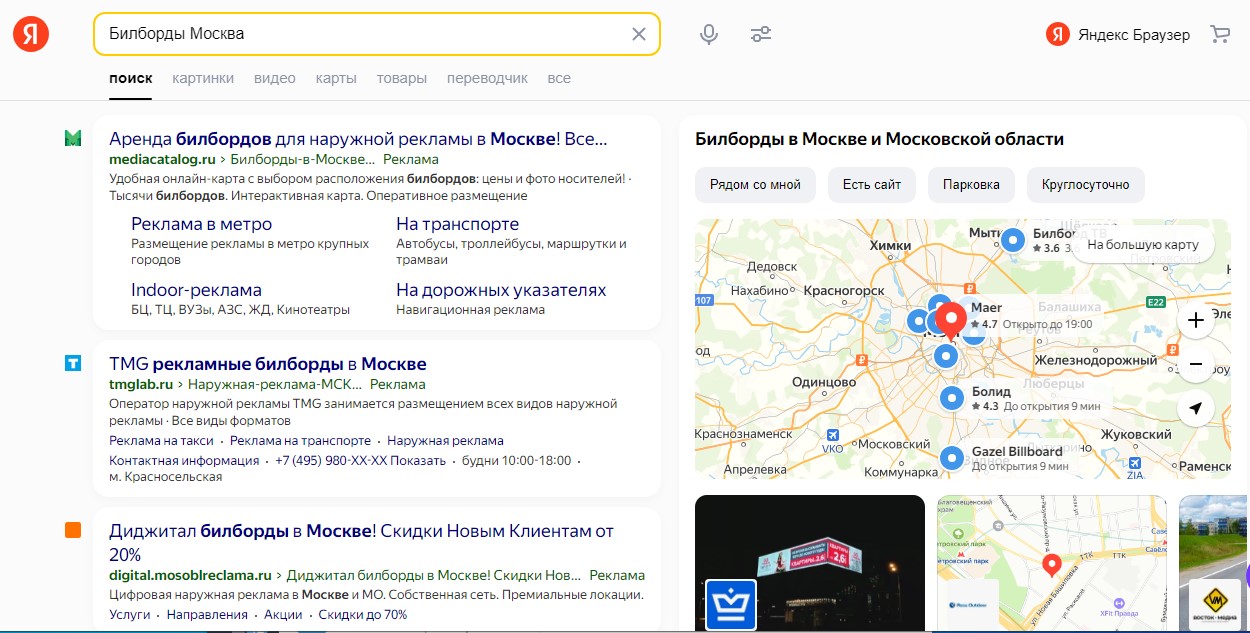Enable the Рядом со мной filter
Viewport: 1250px width, 633px height.
(x=755, y=185)
